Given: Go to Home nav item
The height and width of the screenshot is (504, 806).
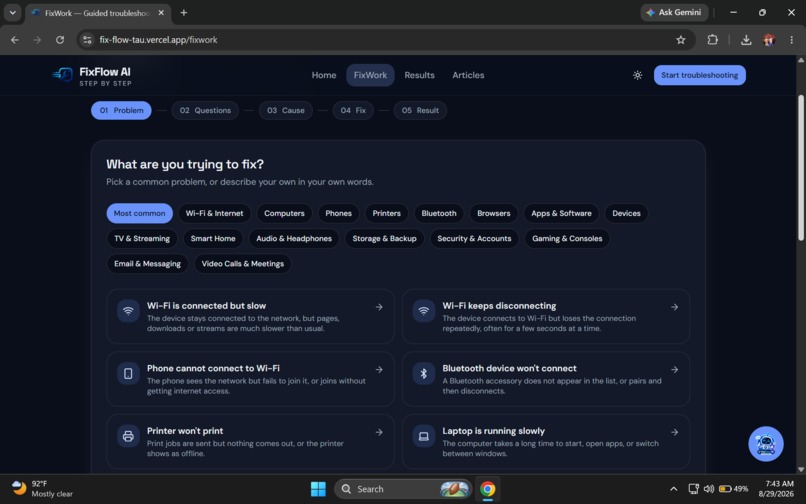Looking at the screenshot, I should pos(324,75).
